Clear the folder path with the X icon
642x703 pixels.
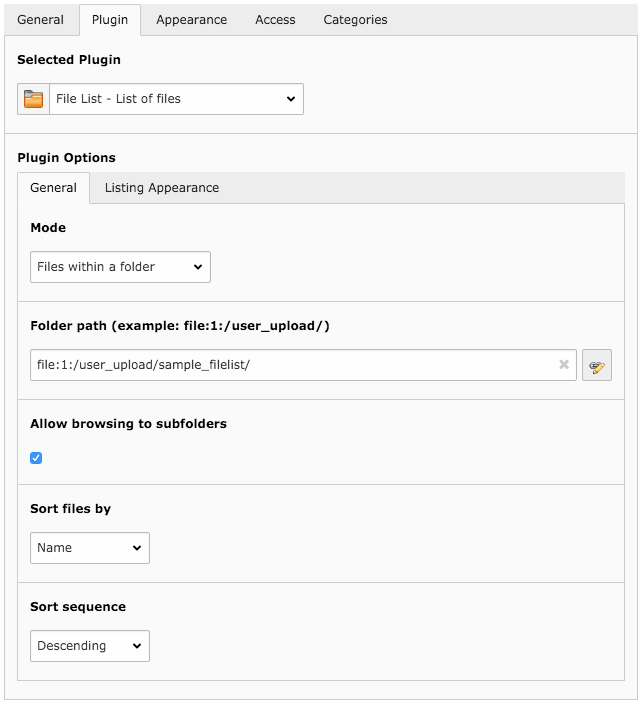pos(564,365)
